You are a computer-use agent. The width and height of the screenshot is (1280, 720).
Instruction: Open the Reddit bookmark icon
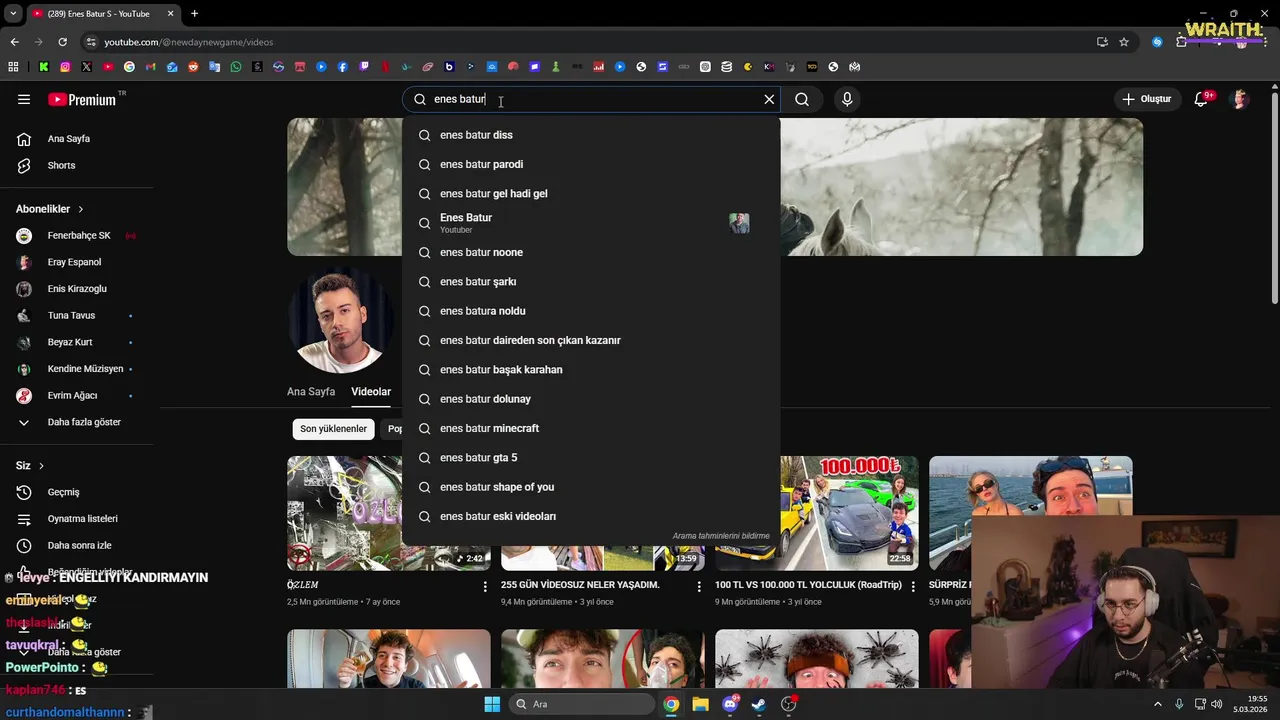(x=193, y=67)
